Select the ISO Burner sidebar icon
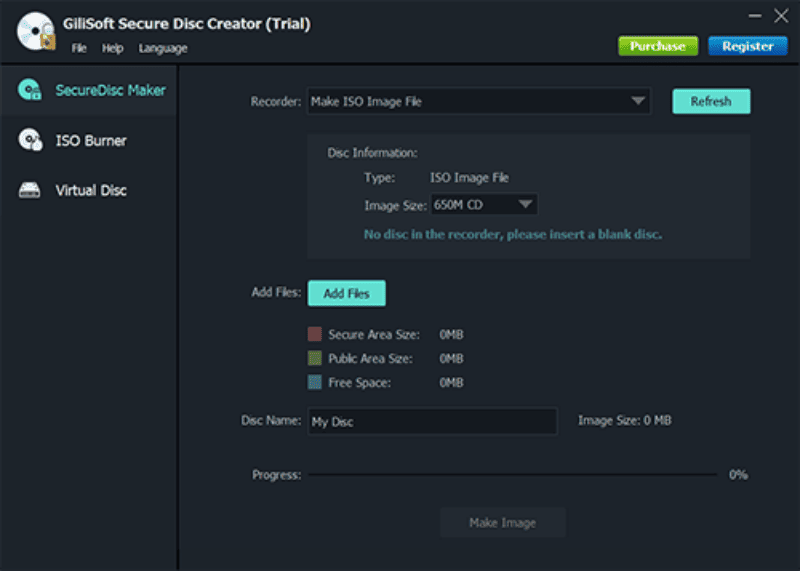This screenshot has height=571, width=800. [x=30, y=140]
